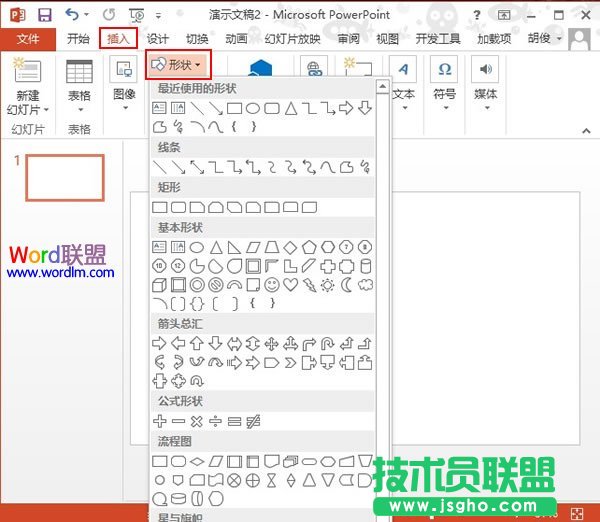Insert the cube shape
The height and width of the screenshot is (522, 600).
(x=159, y=285)
